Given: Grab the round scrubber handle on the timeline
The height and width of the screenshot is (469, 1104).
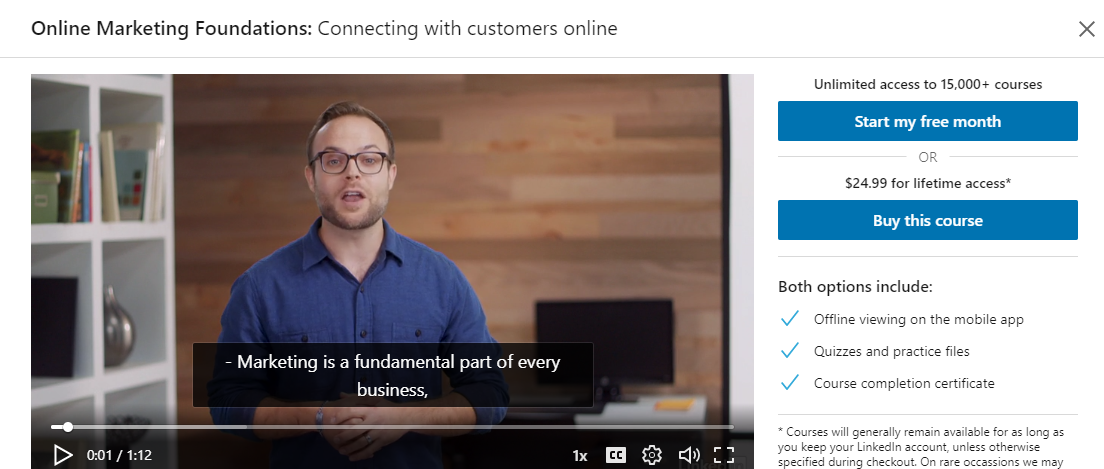Looking at the screenshot, I should [68, 427].
